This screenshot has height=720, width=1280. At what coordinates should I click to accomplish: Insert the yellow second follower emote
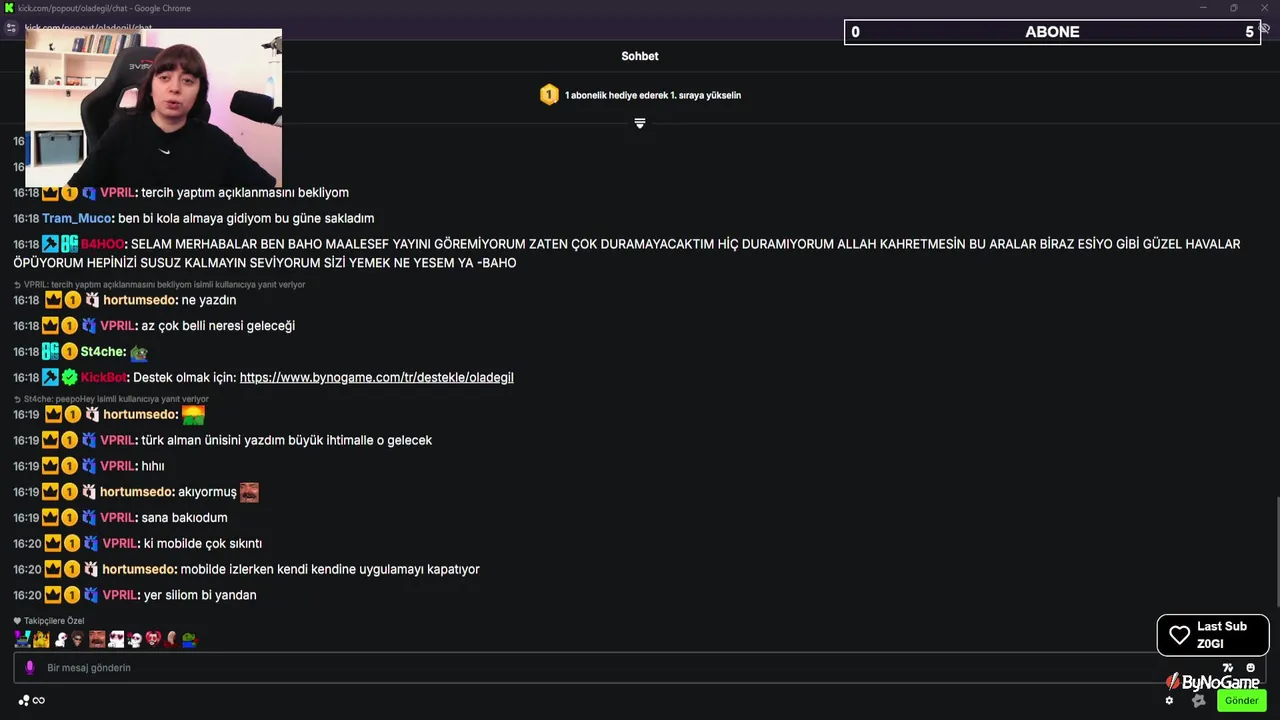pyautogui.click(x=41, y=639)
